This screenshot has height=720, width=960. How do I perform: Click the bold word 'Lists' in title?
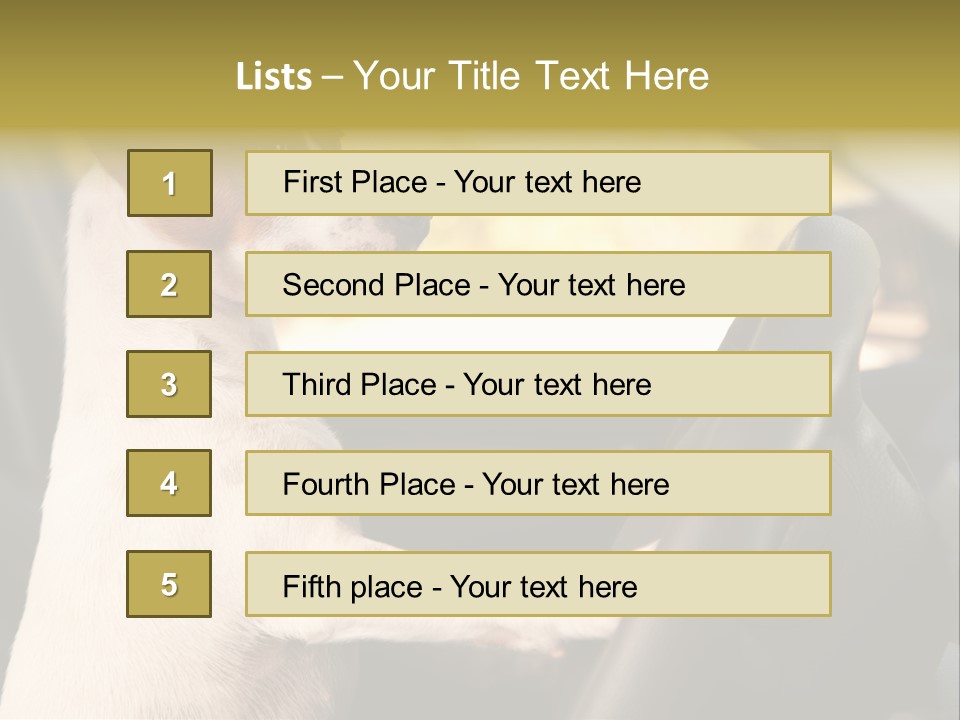click(274, 76)
